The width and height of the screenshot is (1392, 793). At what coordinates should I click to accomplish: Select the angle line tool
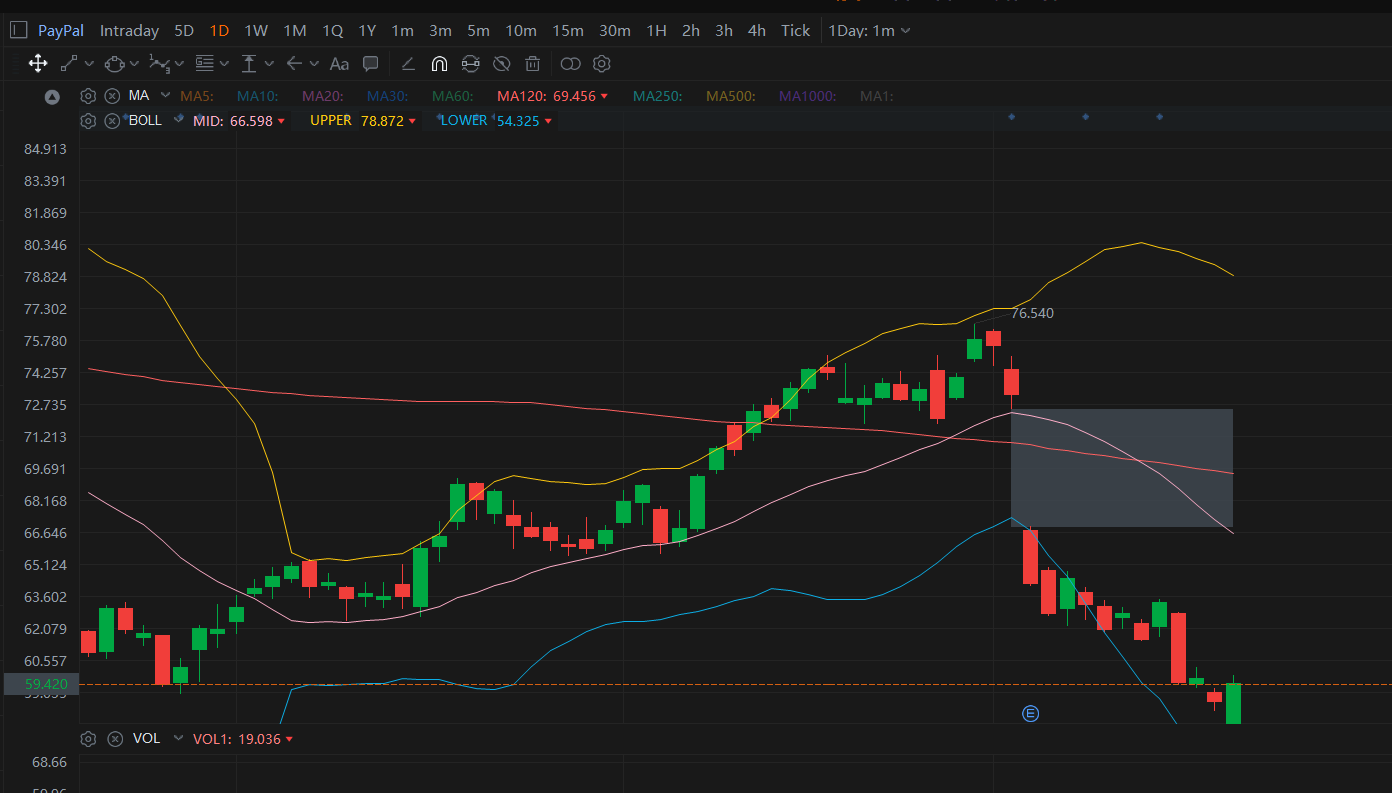(407, 64)
